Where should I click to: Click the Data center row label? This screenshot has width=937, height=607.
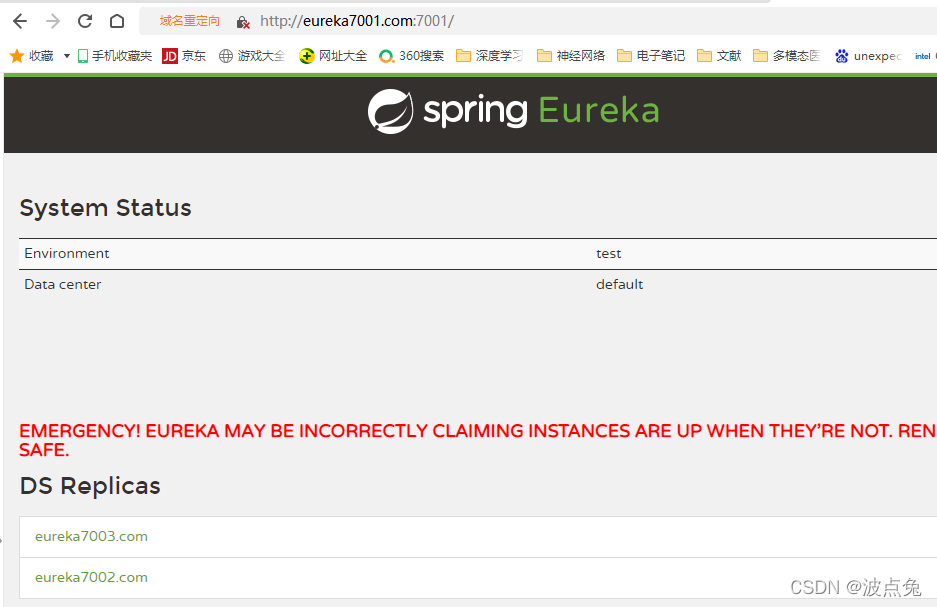coord(63,284)
